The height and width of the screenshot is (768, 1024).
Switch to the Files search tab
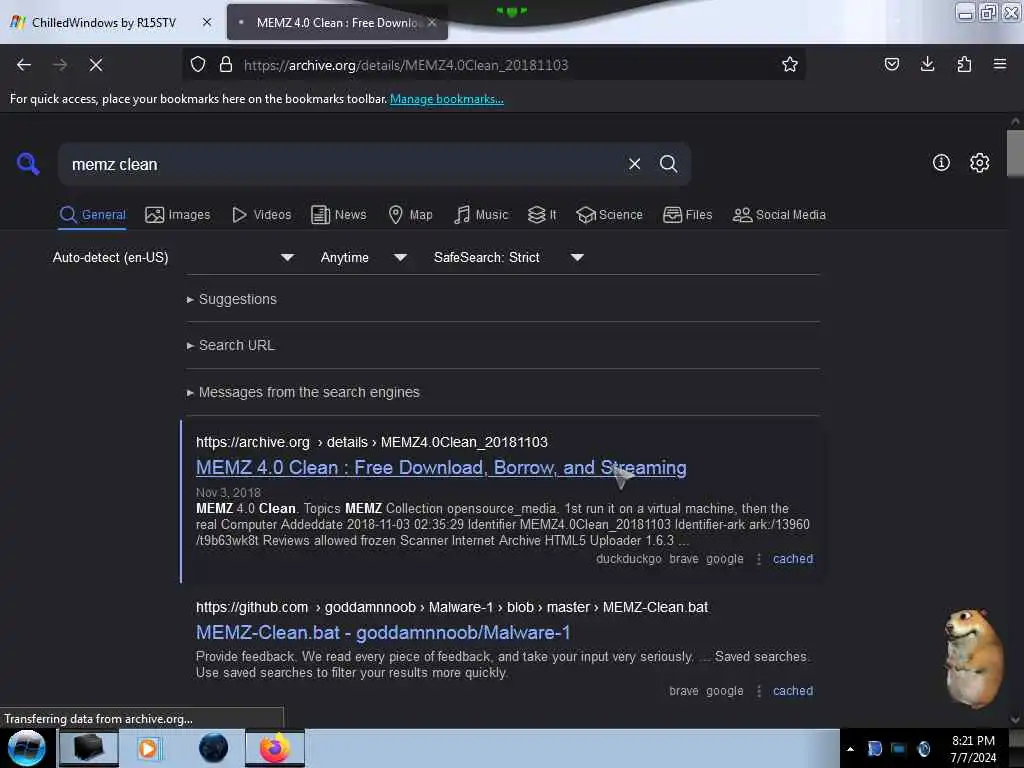pos(687,215)
